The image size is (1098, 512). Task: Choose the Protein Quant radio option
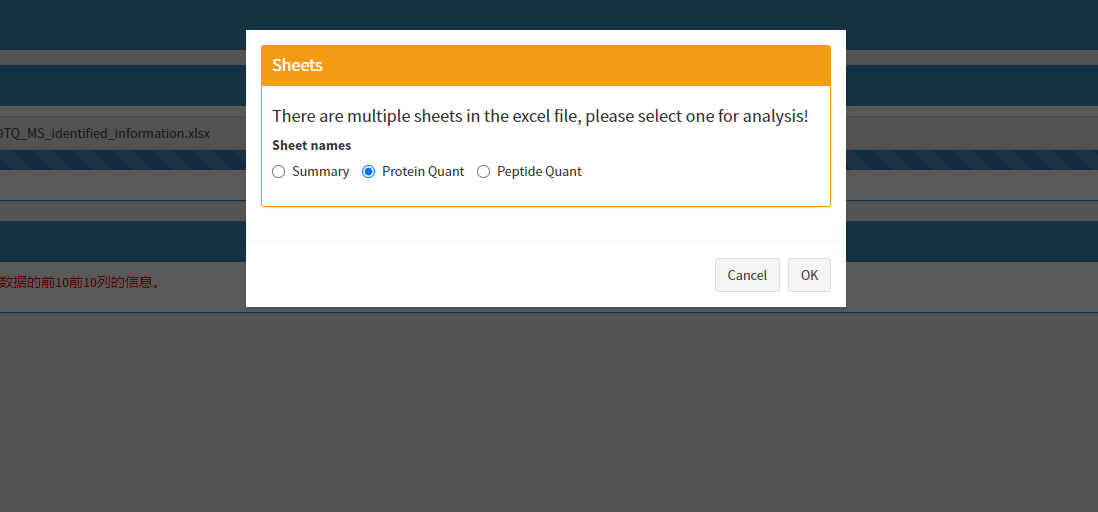click(x=369, y=172)
